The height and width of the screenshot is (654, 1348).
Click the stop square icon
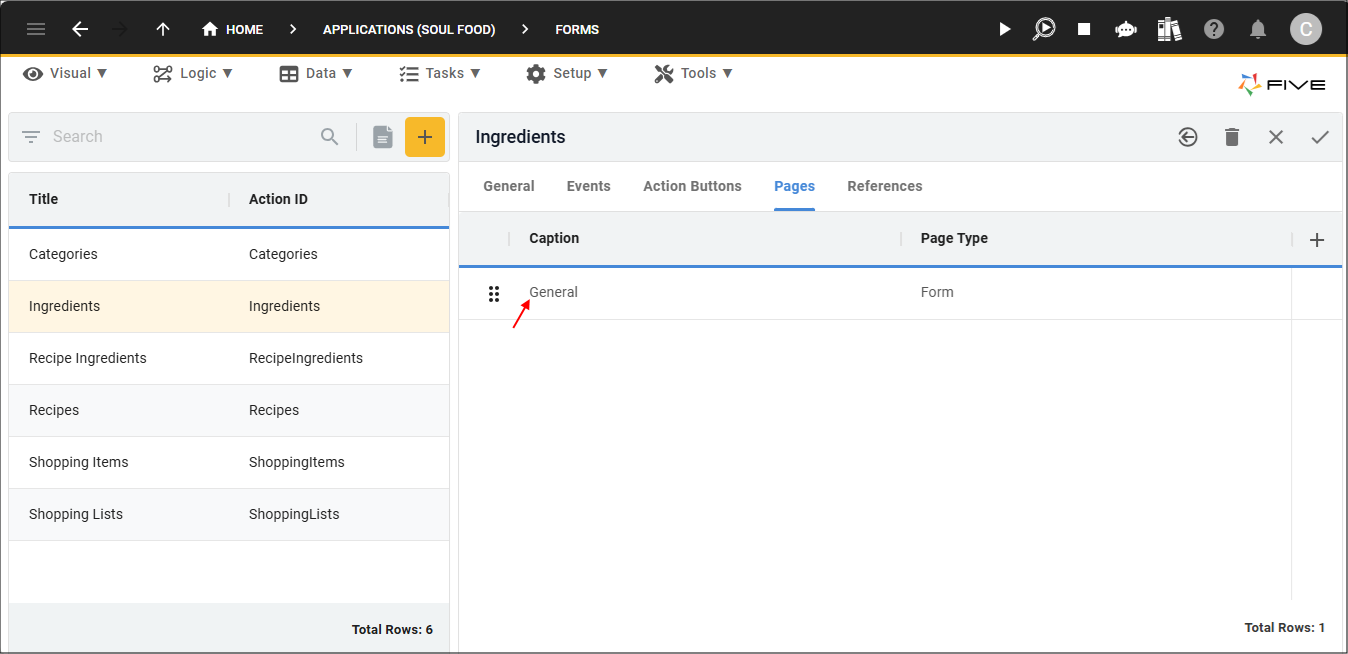(x=1084, y=29)
